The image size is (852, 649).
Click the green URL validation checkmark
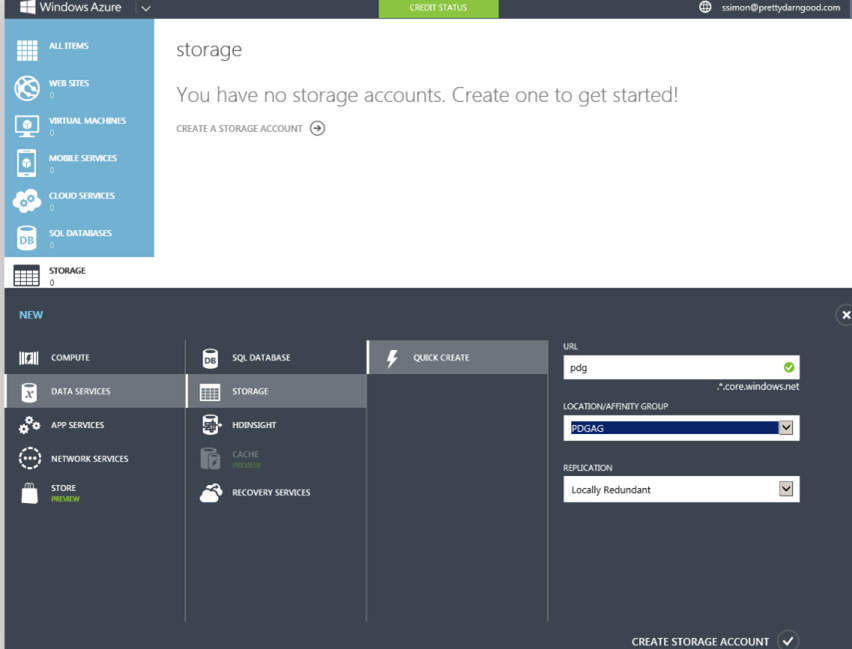[x=789, y=367]
